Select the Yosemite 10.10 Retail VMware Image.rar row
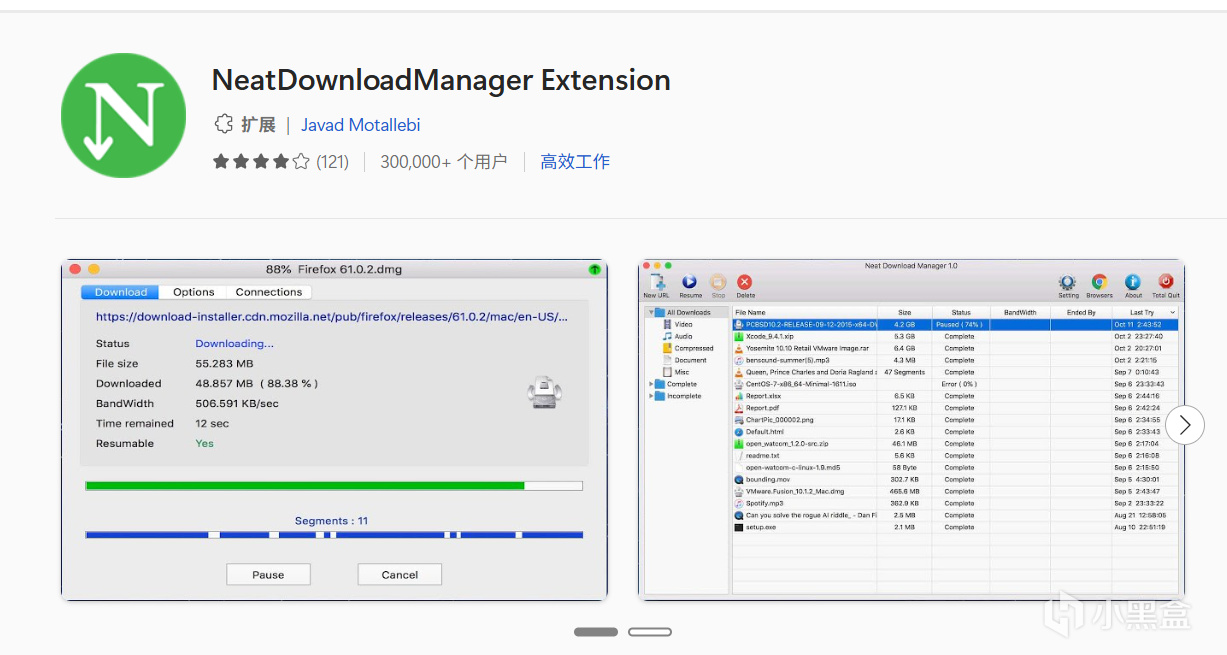 click(x=957, y=348)
